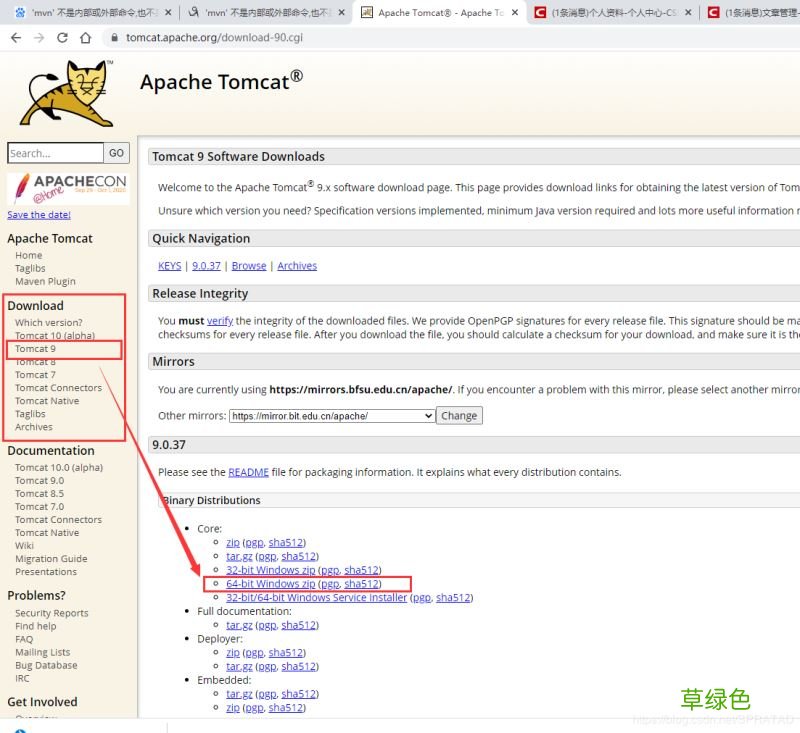Click the ApacheCon feather banner
This screenshot has width=800, height=733.
[68, 188]
